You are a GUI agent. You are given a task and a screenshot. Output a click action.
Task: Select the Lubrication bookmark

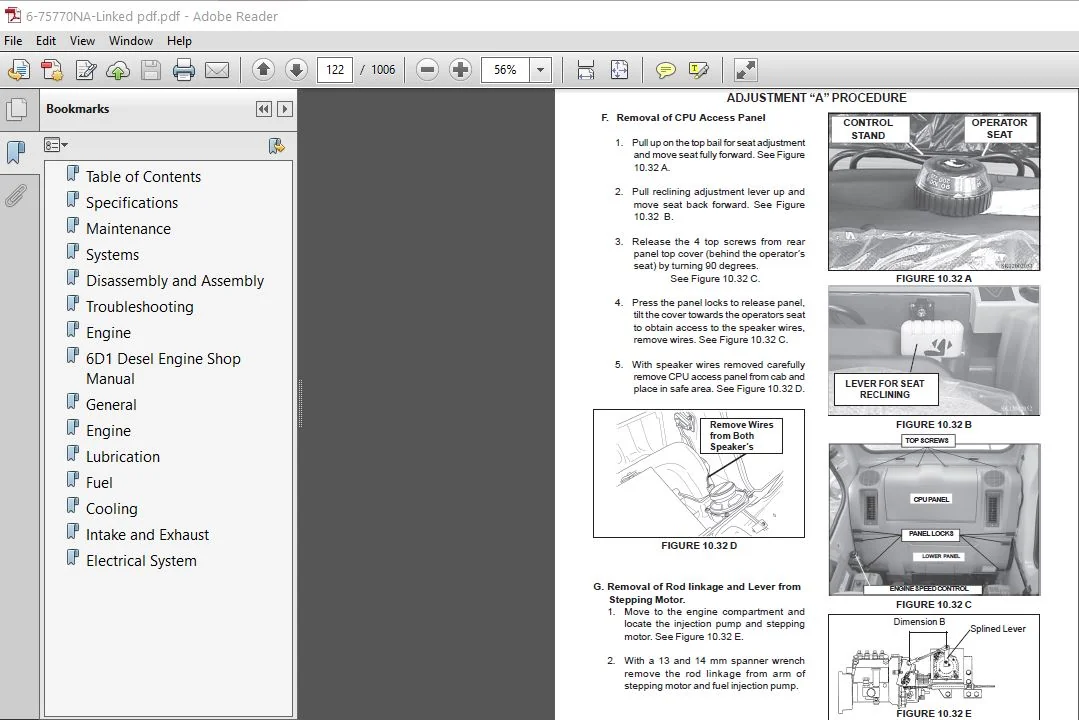tap(122, 457)
